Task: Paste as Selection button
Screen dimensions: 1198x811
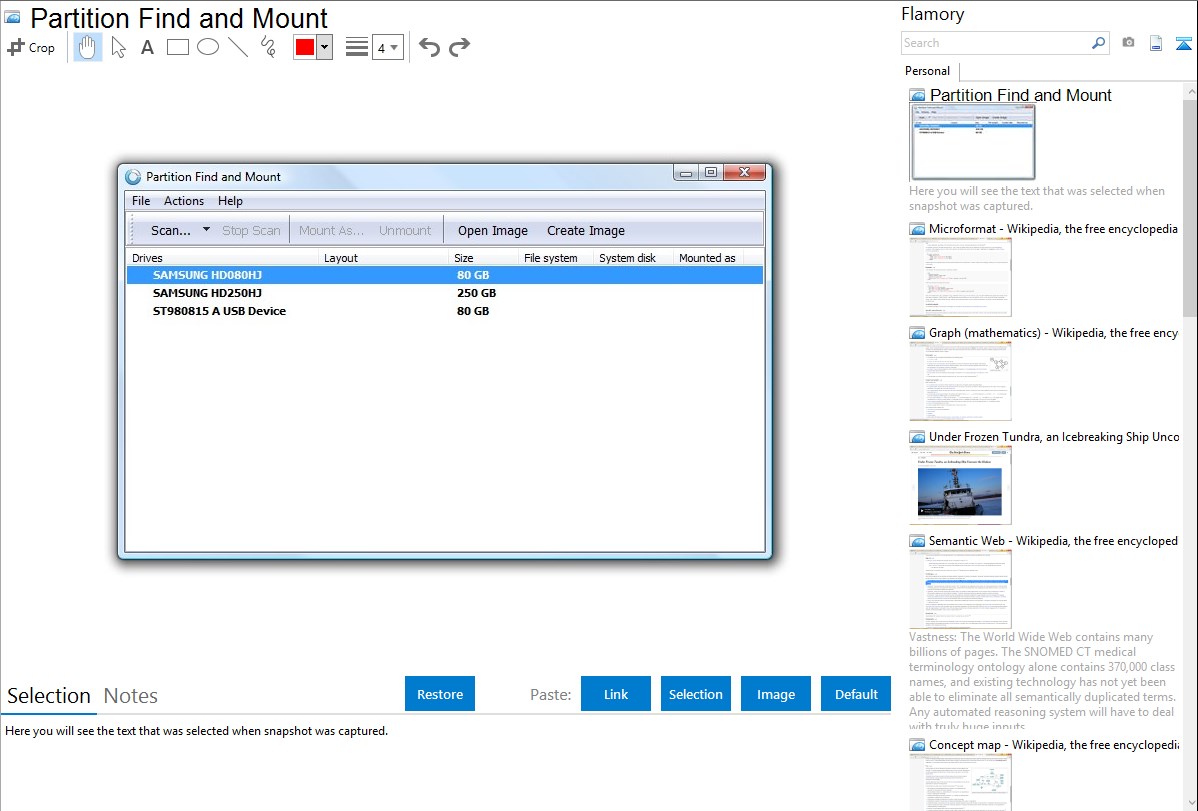Action: click(x=695, y=693)
